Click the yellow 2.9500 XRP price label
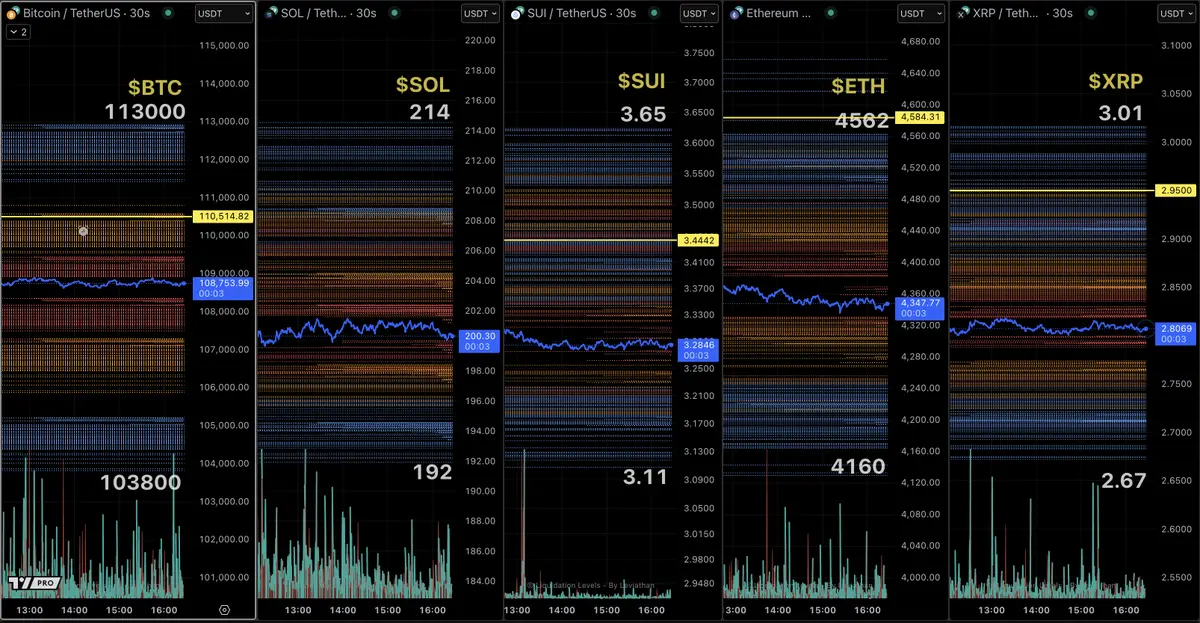Image resolution: width=1200 pixels, height=623 pixels. click(1177, 190)
